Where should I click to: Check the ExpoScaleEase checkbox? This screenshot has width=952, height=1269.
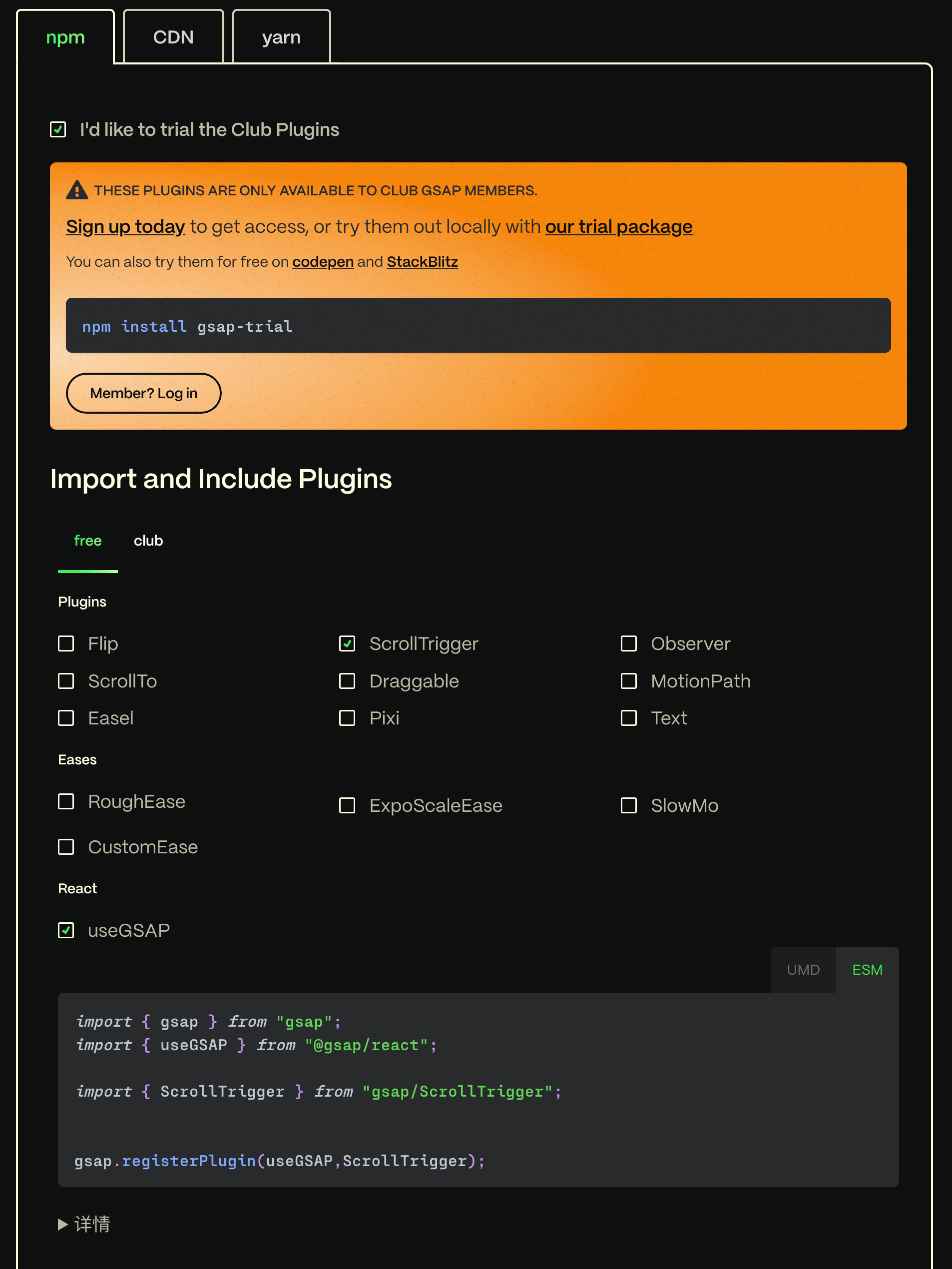[x=347, y=805]
